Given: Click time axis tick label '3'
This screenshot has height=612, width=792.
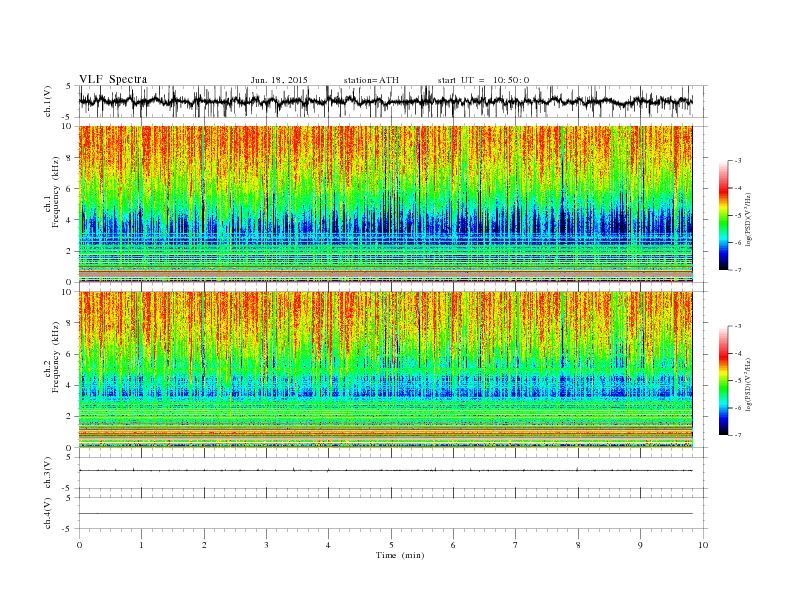Looking at the screenshot, I should 266,545.
